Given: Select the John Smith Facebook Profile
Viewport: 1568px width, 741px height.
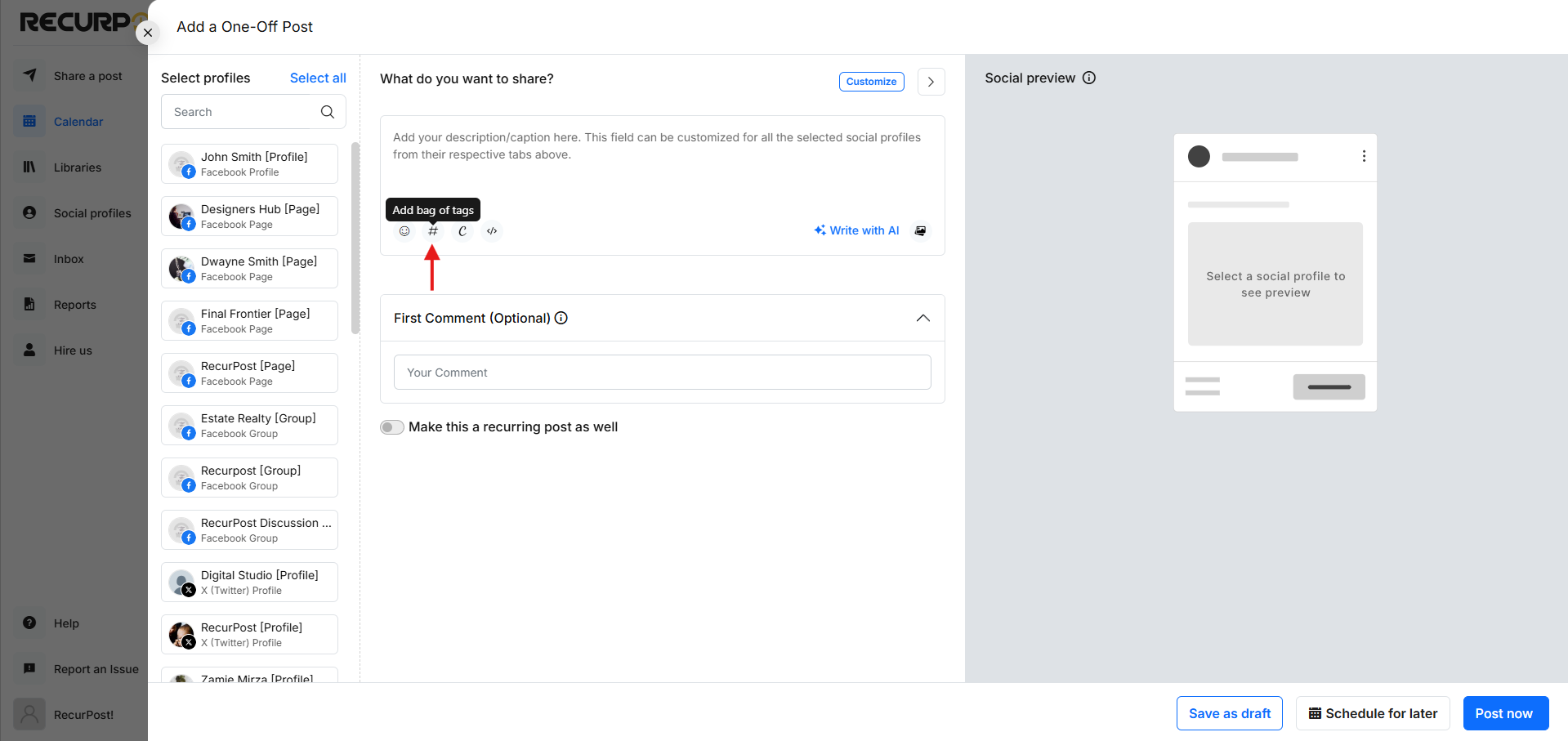Looking at the screenshot, I should tap(249, 164).
